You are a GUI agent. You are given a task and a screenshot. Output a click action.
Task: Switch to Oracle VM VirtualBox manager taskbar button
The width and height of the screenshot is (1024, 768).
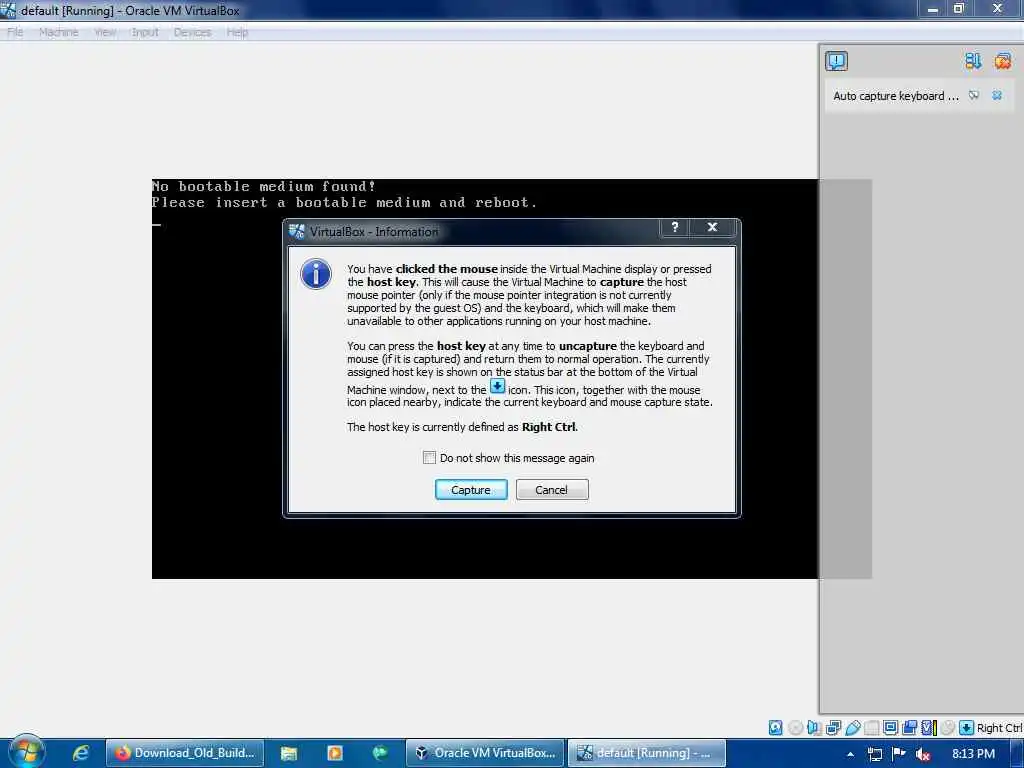coord(485,753)
